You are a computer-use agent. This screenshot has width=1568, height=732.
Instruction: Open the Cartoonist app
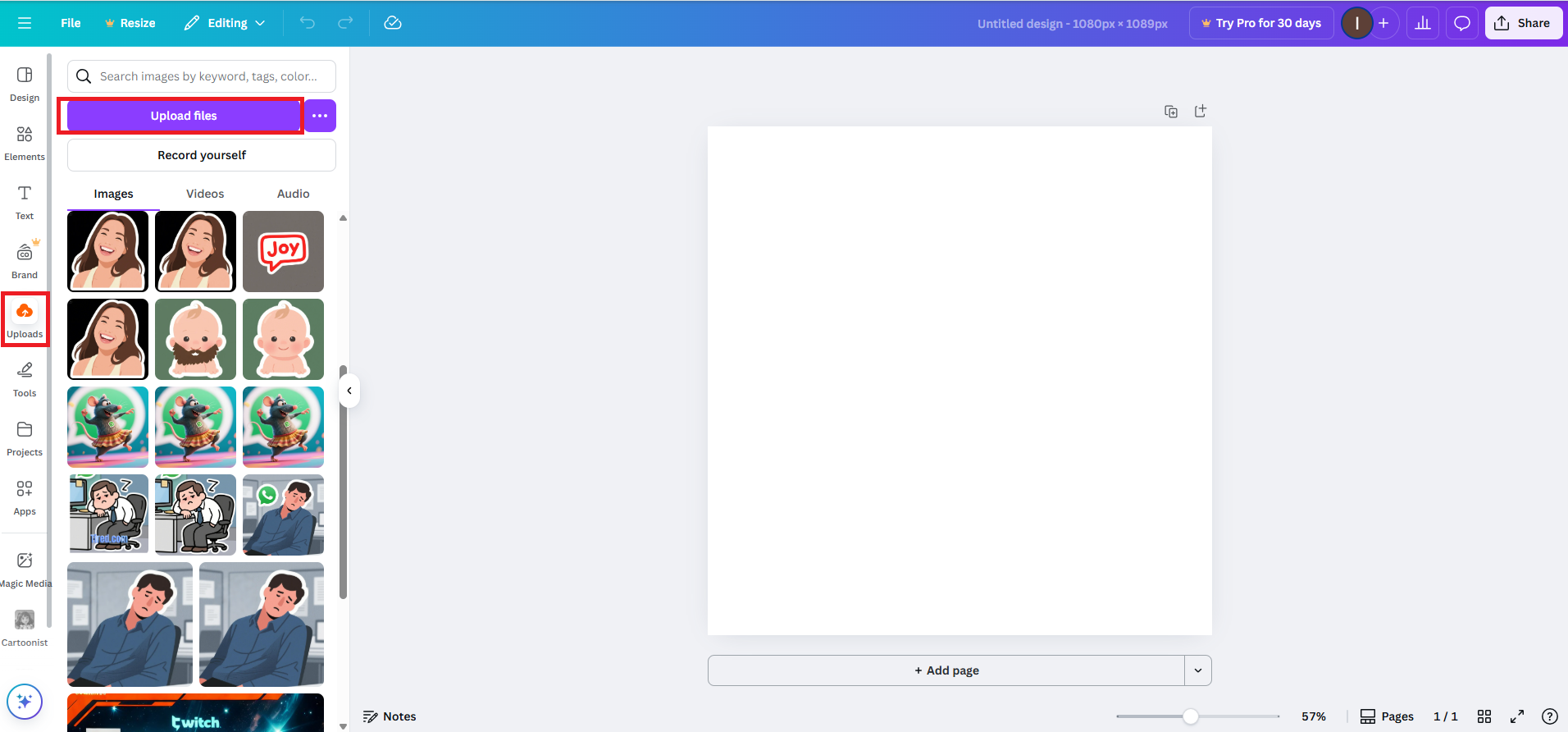coord(25,629)
